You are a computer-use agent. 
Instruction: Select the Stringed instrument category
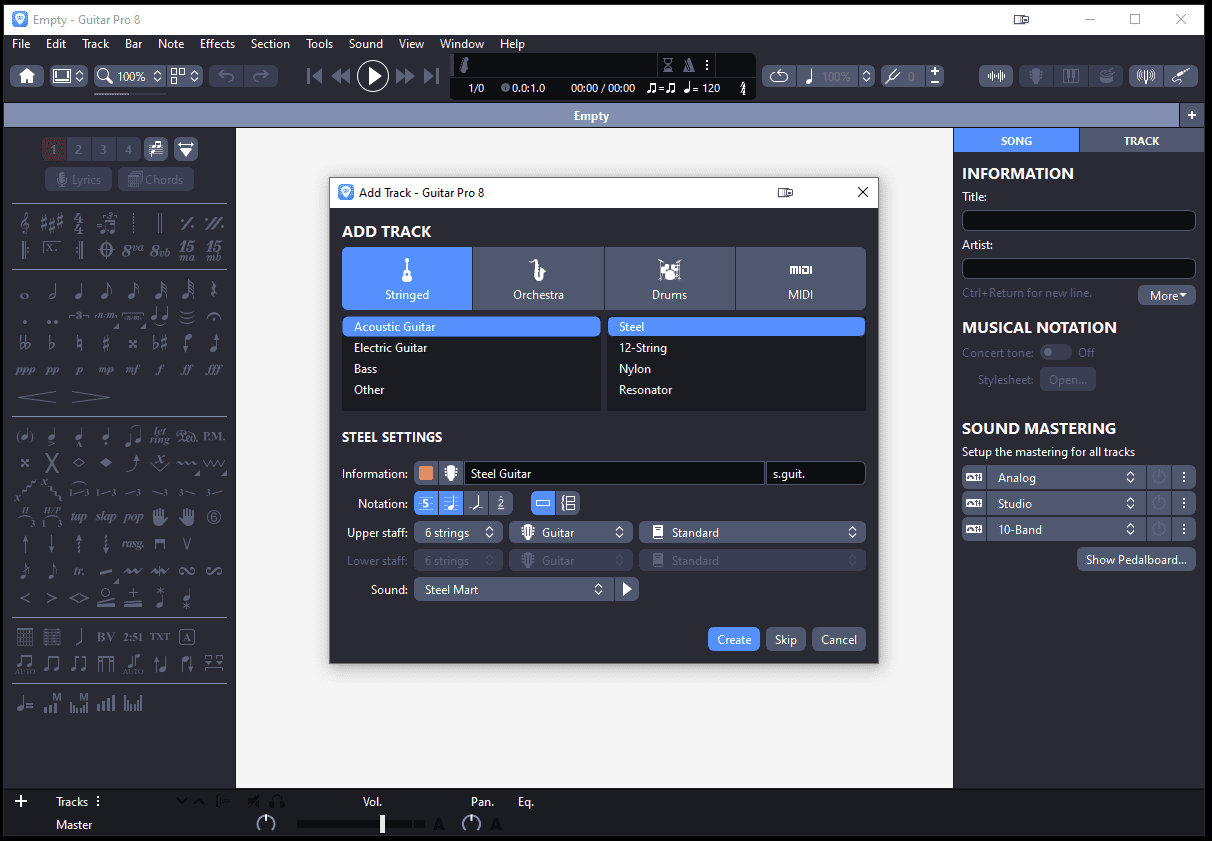tap(407, 278)
